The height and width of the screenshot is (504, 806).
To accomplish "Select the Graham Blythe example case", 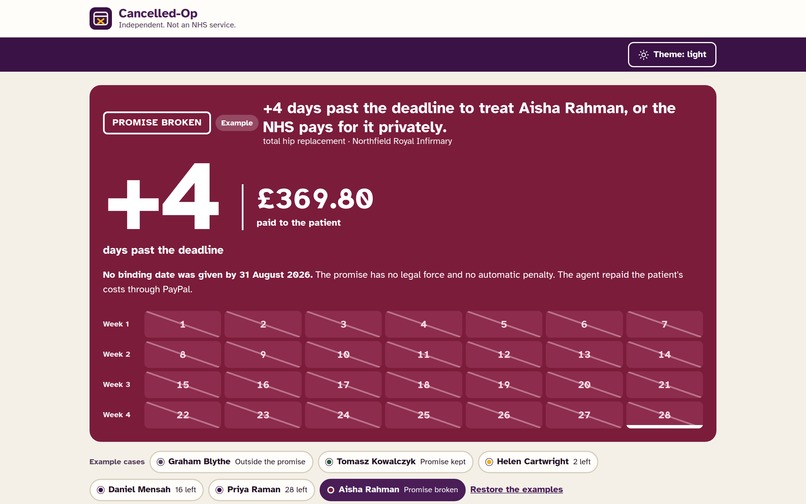I will tap(231, 462).
